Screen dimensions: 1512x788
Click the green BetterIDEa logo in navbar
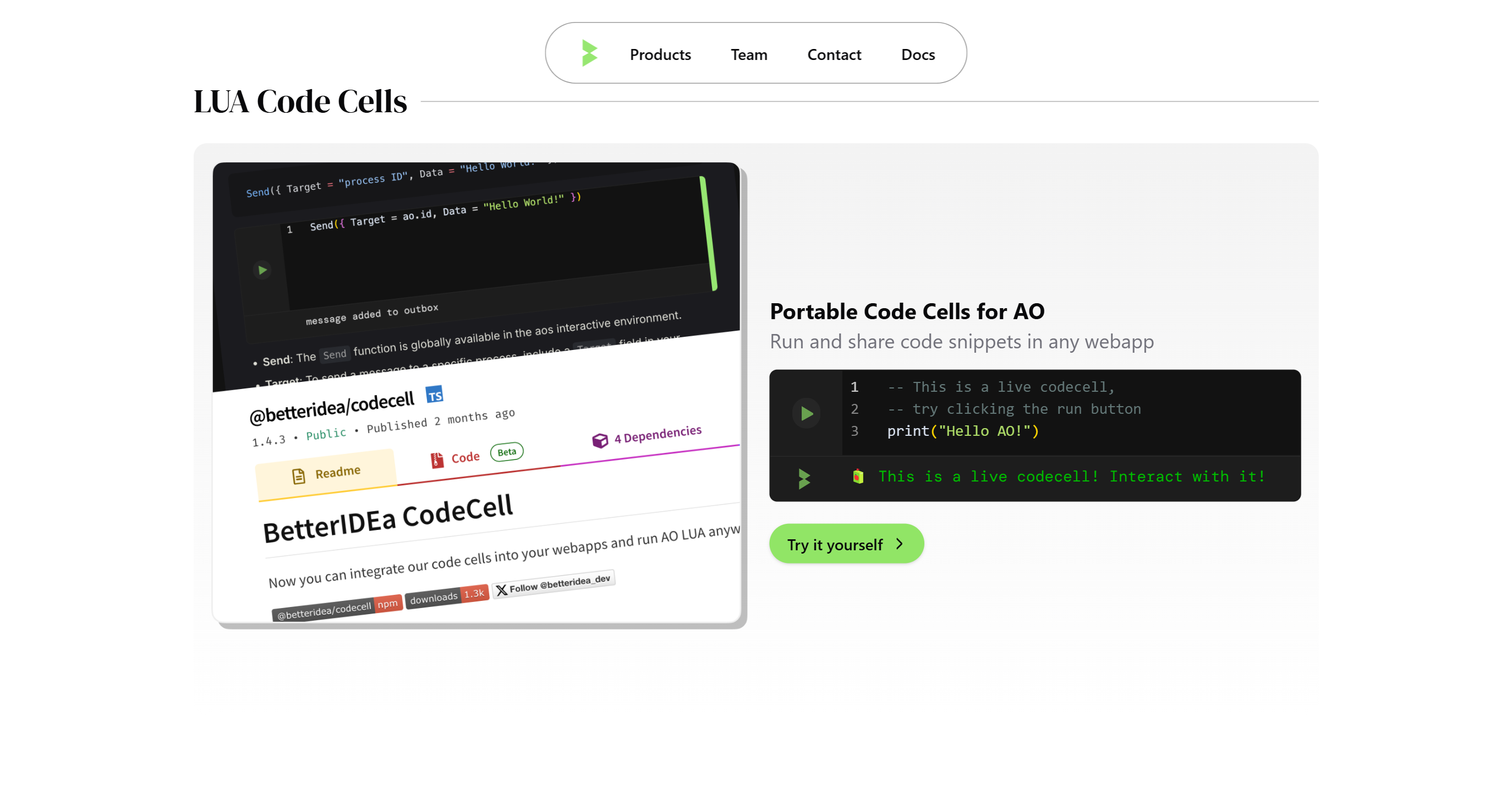[x=589, y=53]
